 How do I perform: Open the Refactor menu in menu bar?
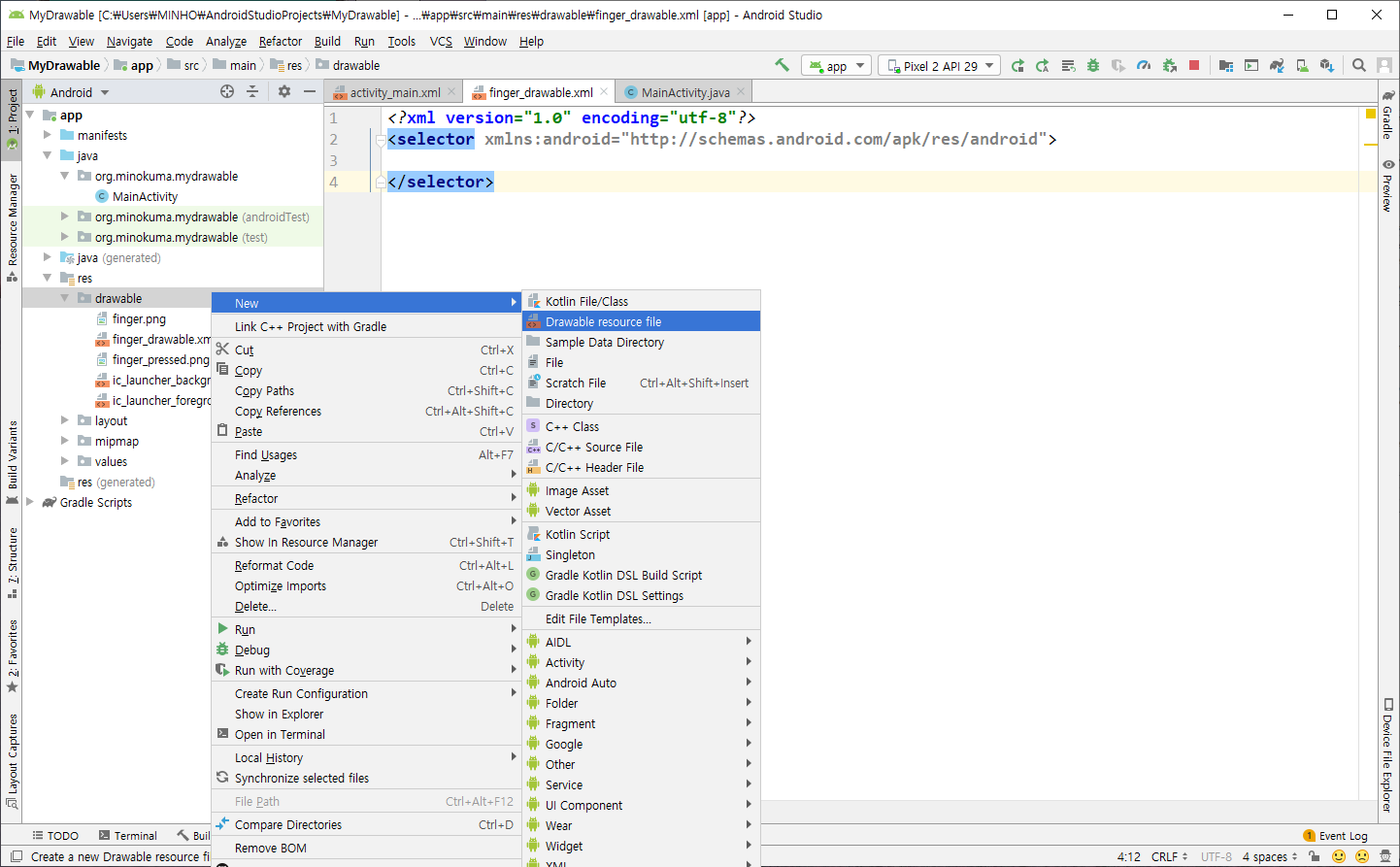pyautogui.click(x=281, y=41)
